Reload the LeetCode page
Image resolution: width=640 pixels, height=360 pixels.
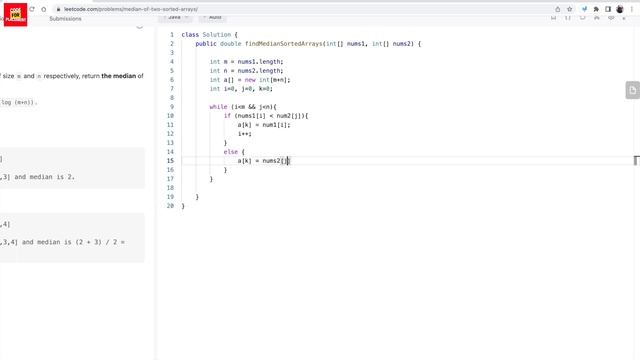pos(32,9)
